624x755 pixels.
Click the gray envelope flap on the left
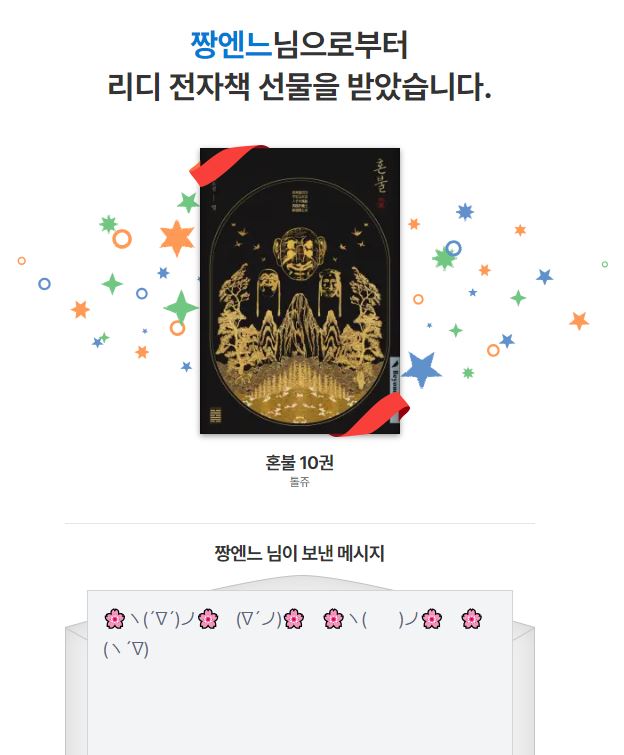coord(76,689)
